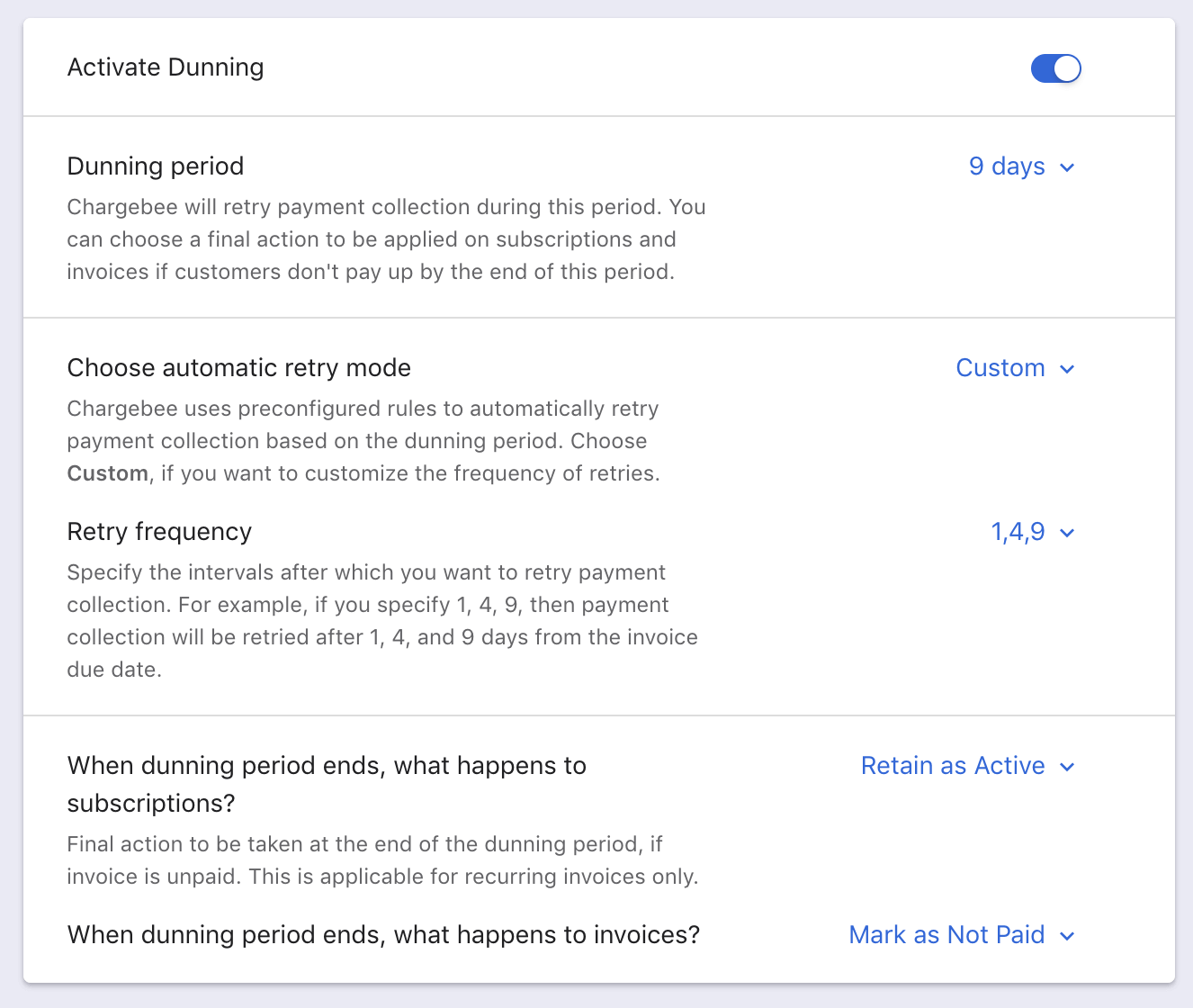
Task: Select the Mark as Not Paid link
Action: [946, 935]
